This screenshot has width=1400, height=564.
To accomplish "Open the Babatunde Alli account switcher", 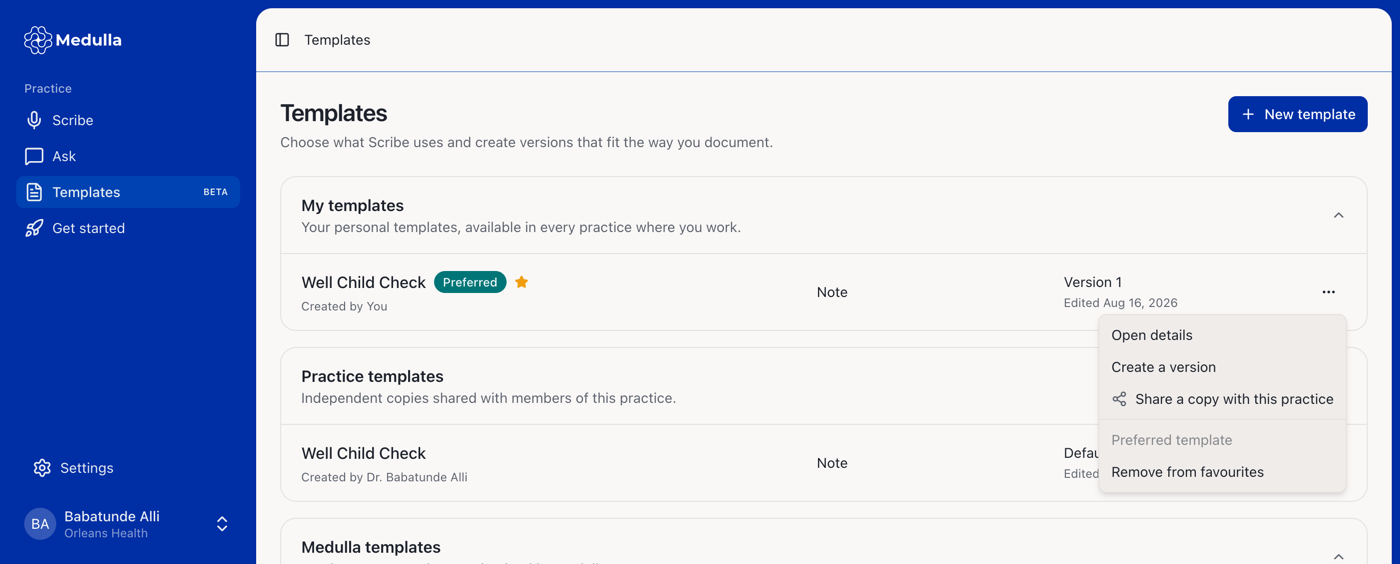I will pyautogui.click(x=128, y=524).
